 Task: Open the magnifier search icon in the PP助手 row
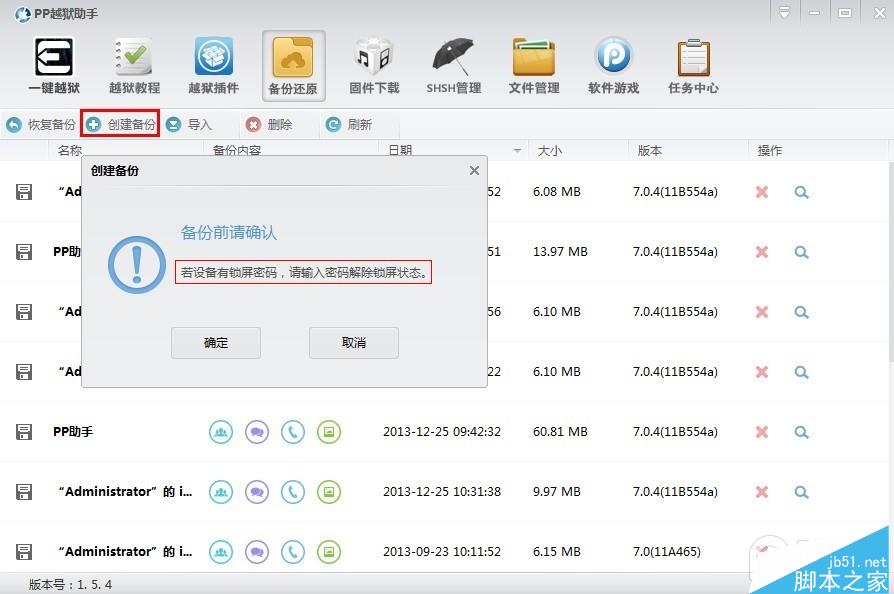click(801, 432)
